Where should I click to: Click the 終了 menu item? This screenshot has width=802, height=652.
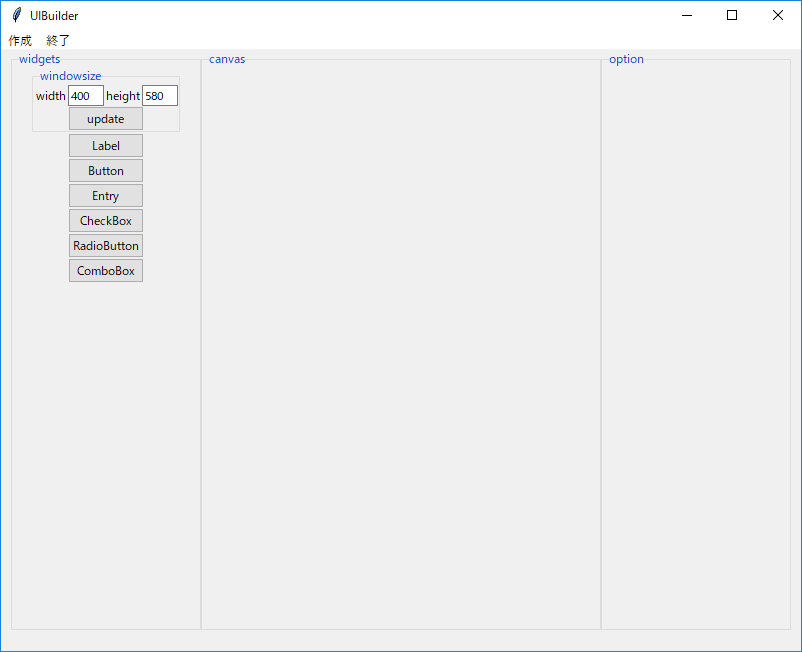[57, 40]
